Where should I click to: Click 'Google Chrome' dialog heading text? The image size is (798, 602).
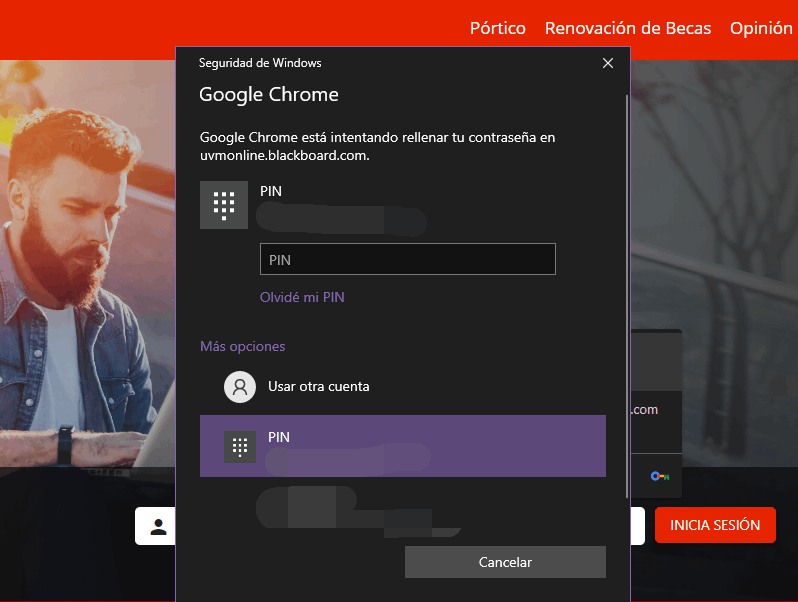click(269, 95)
